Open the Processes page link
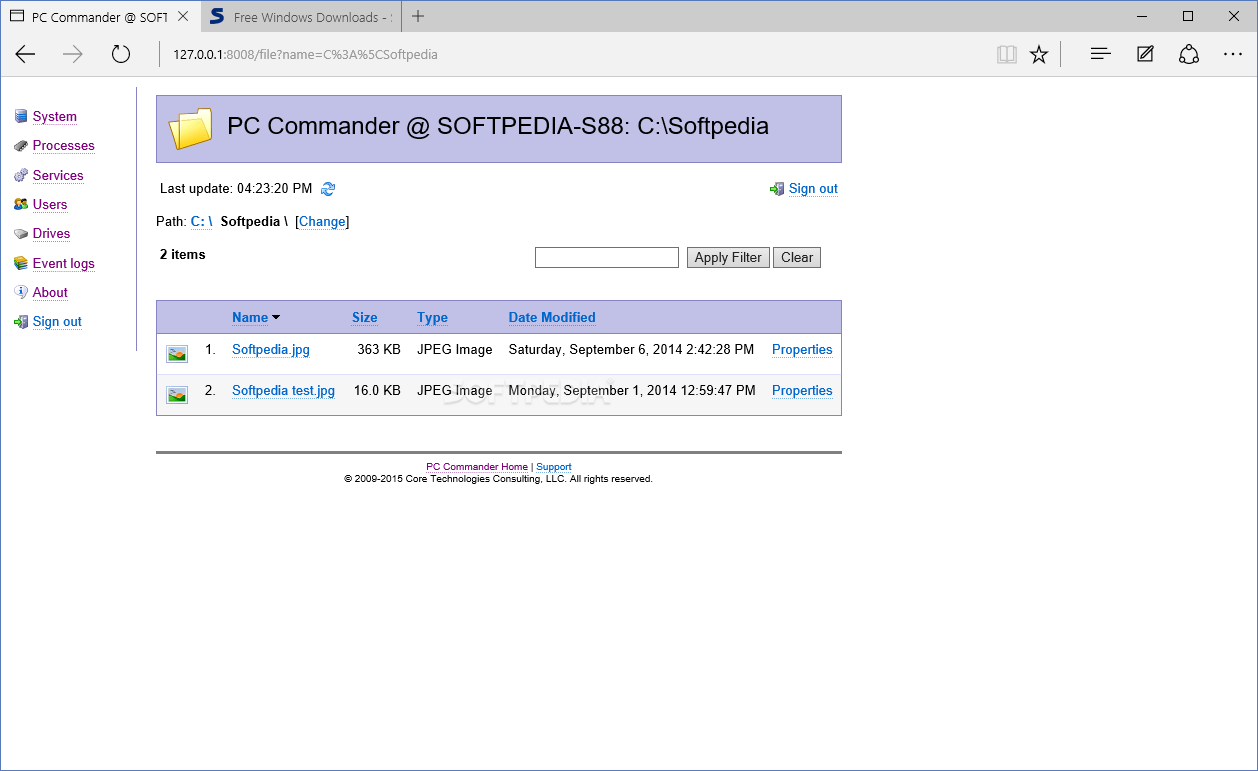Screen dimensions: 1258x771 pos(63,146)
